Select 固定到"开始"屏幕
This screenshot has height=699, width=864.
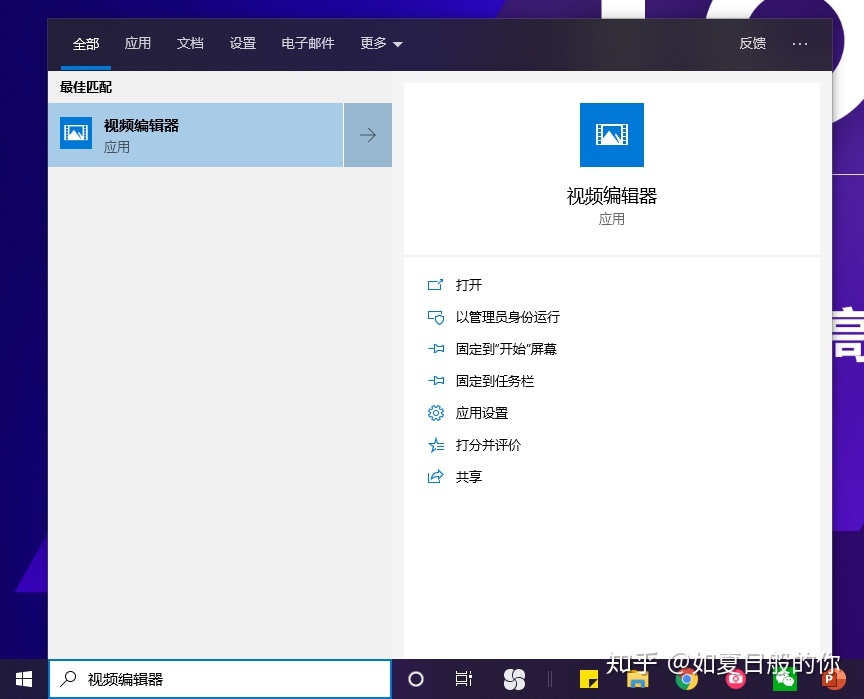[506, 349]
